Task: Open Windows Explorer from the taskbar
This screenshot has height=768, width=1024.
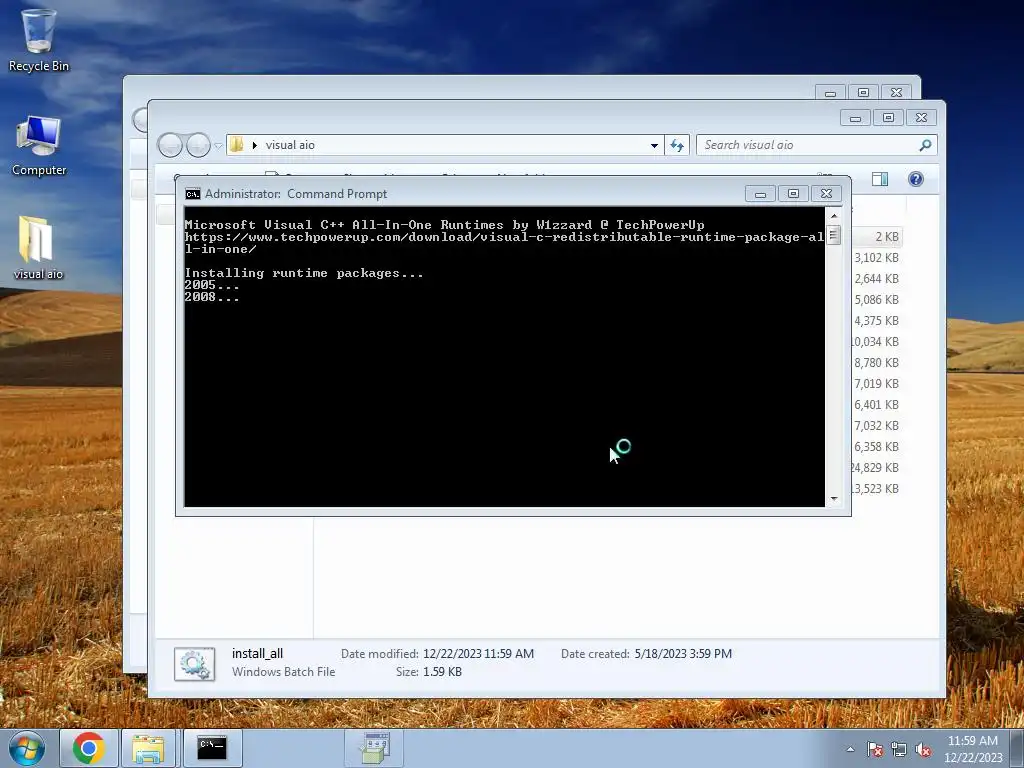Action: click(148, 748)
